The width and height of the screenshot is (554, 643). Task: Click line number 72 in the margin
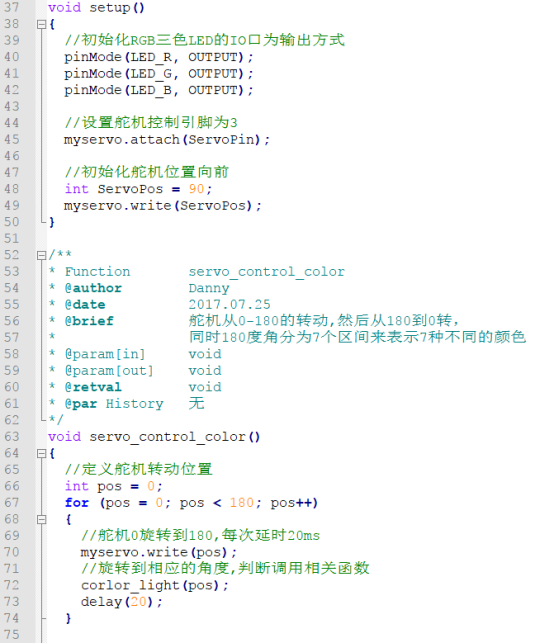tap(12, 585)
